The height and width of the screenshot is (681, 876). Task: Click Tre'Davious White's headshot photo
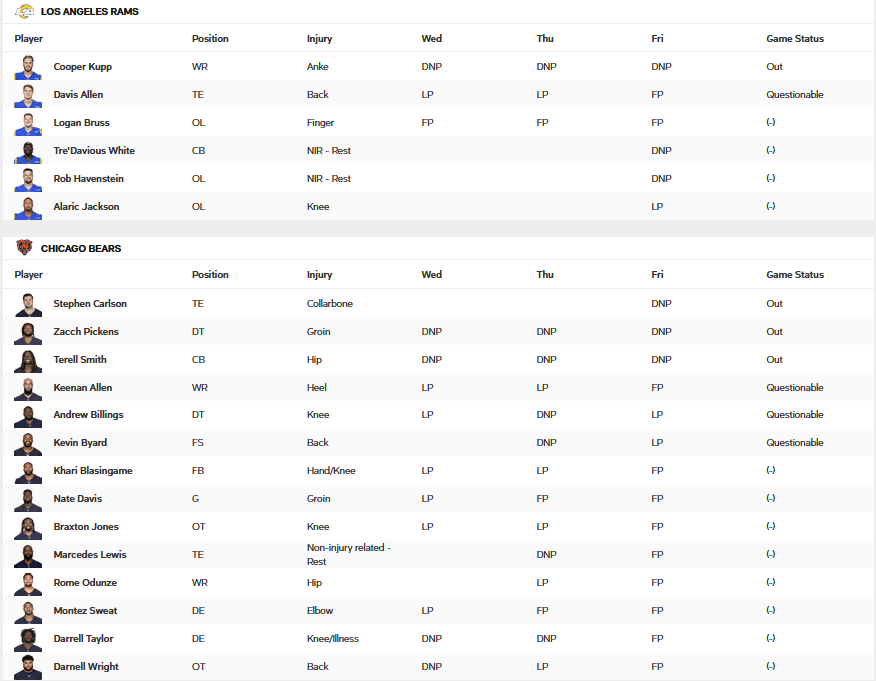(x=28, y=151)
